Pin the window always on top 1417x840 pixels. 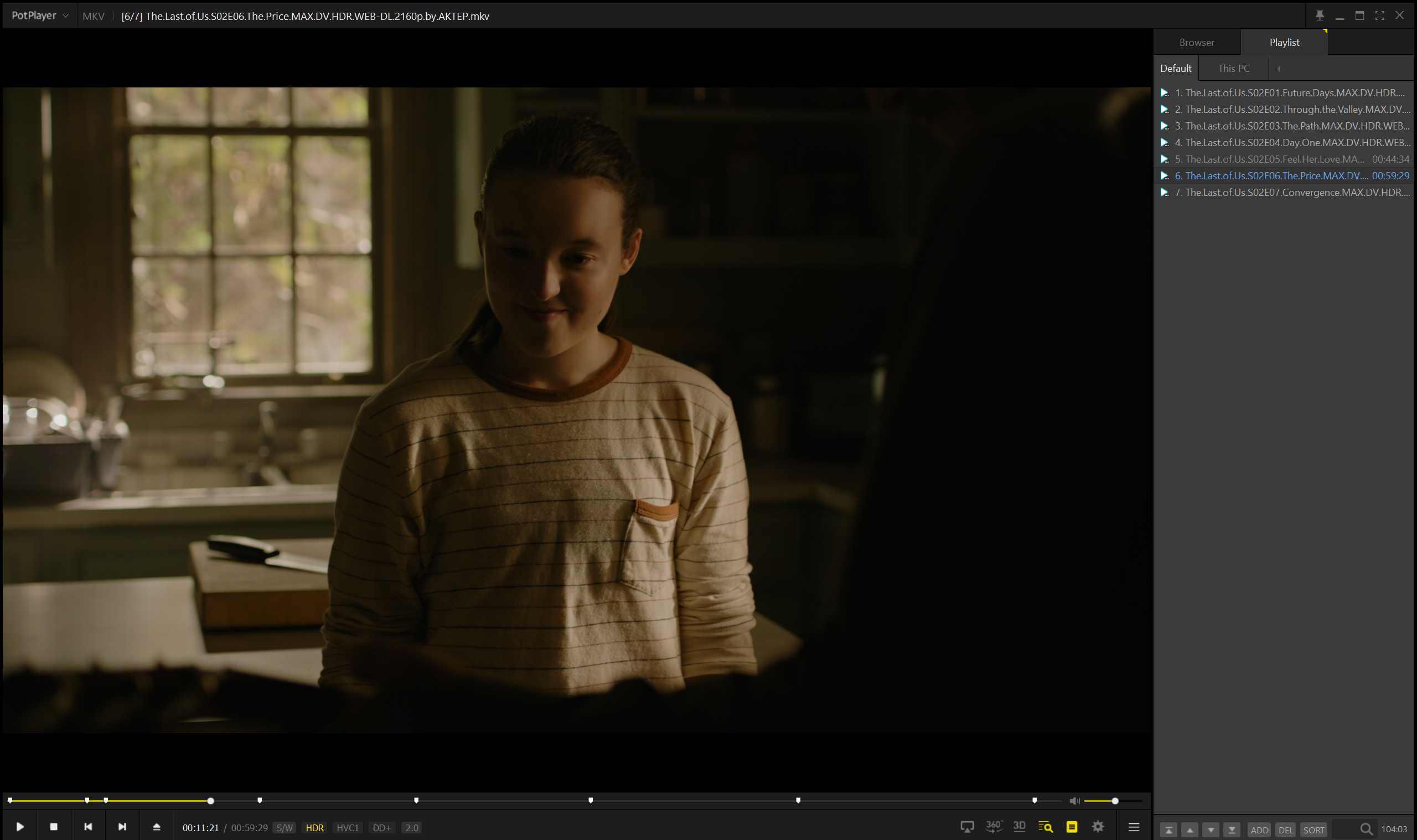pyautogui.click(x=1319, y=15)
